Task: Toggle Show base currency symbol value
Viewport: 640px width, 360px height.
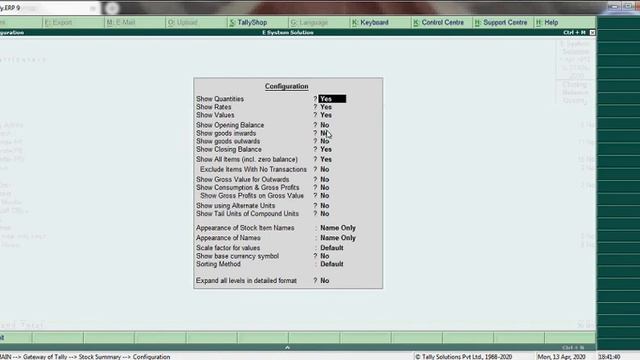Action: click(x=324, y=256)
